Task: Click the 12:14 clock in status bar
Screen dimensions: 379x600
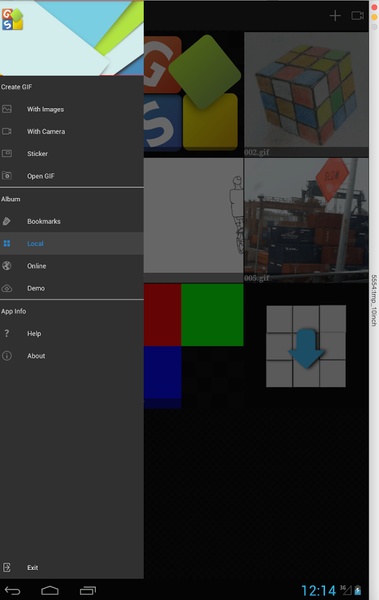Action: click(319, 590)
